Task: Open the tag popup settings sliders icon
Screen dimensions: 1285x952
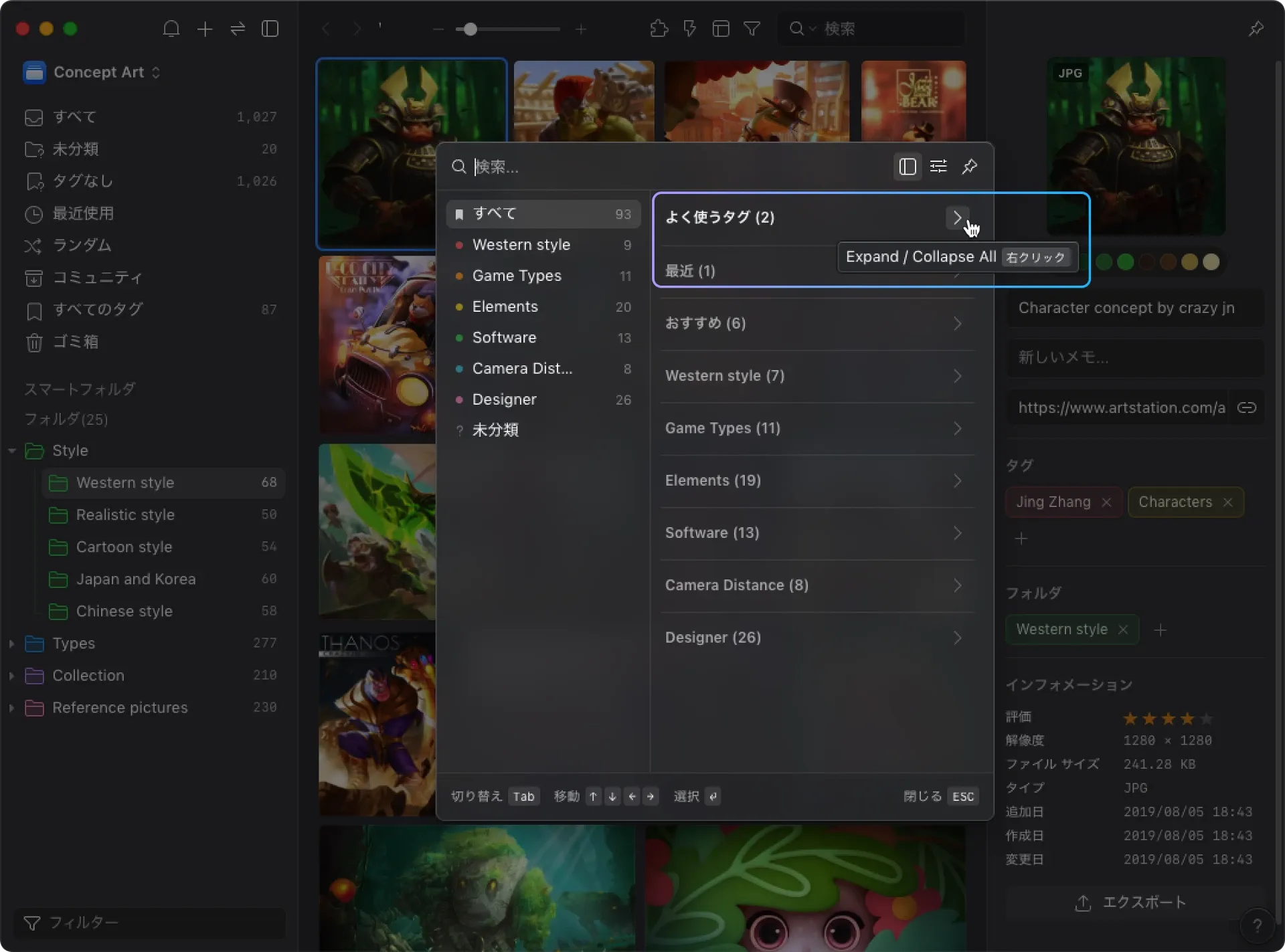Action: point(938,167)
